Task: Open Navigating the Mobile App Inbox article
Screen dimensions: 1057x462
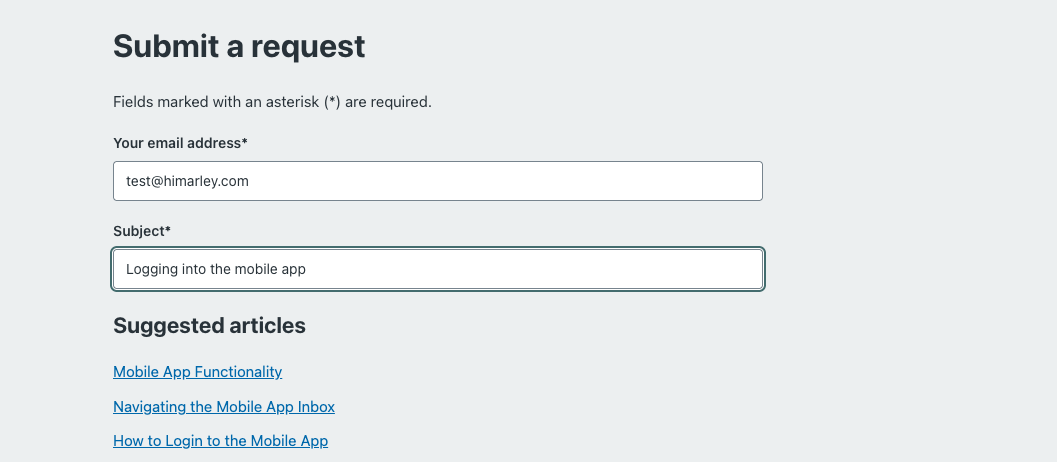Action: [x=224, y=407]
